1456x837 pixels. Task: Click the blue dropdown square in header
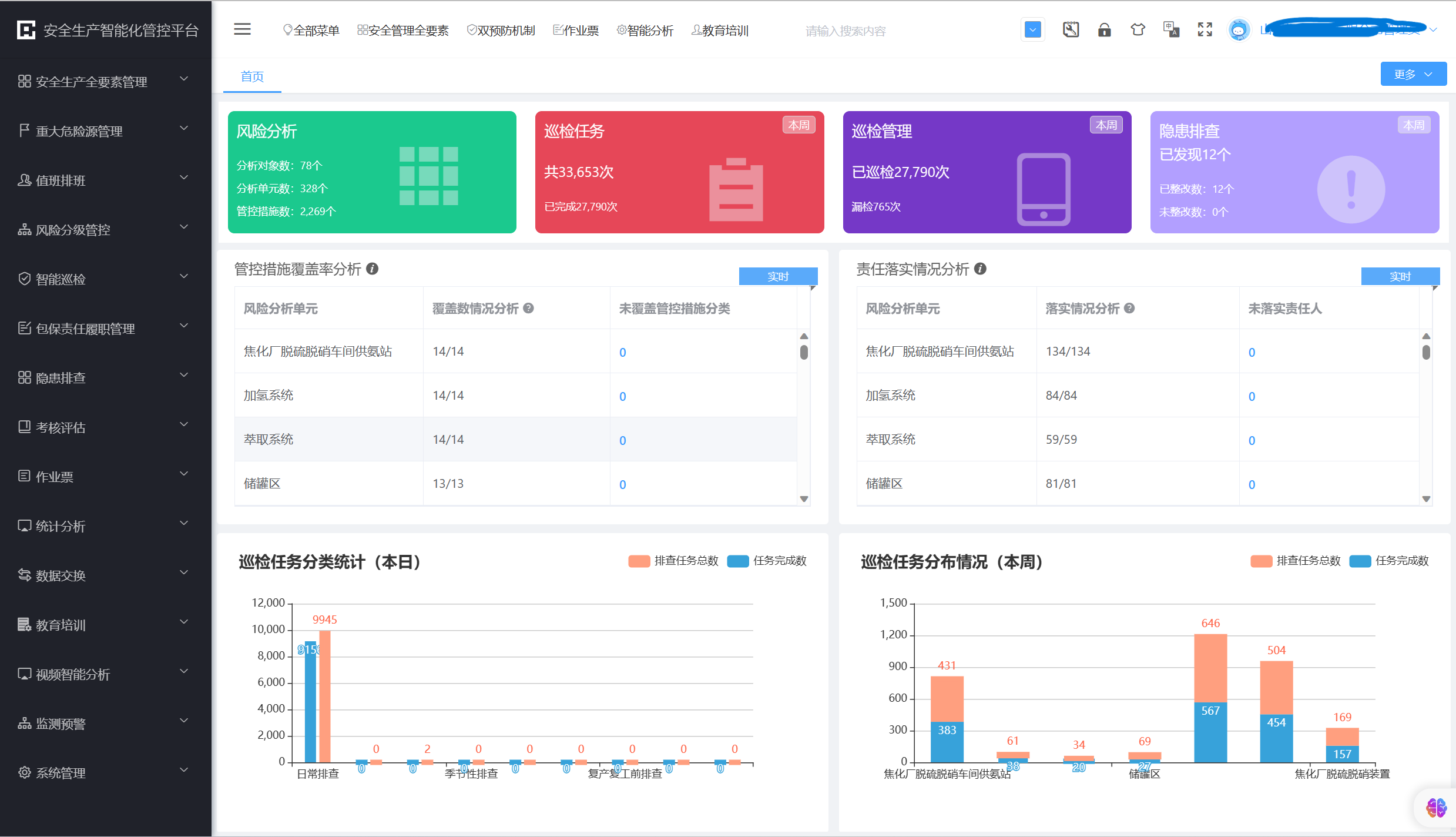(1032, 29)
